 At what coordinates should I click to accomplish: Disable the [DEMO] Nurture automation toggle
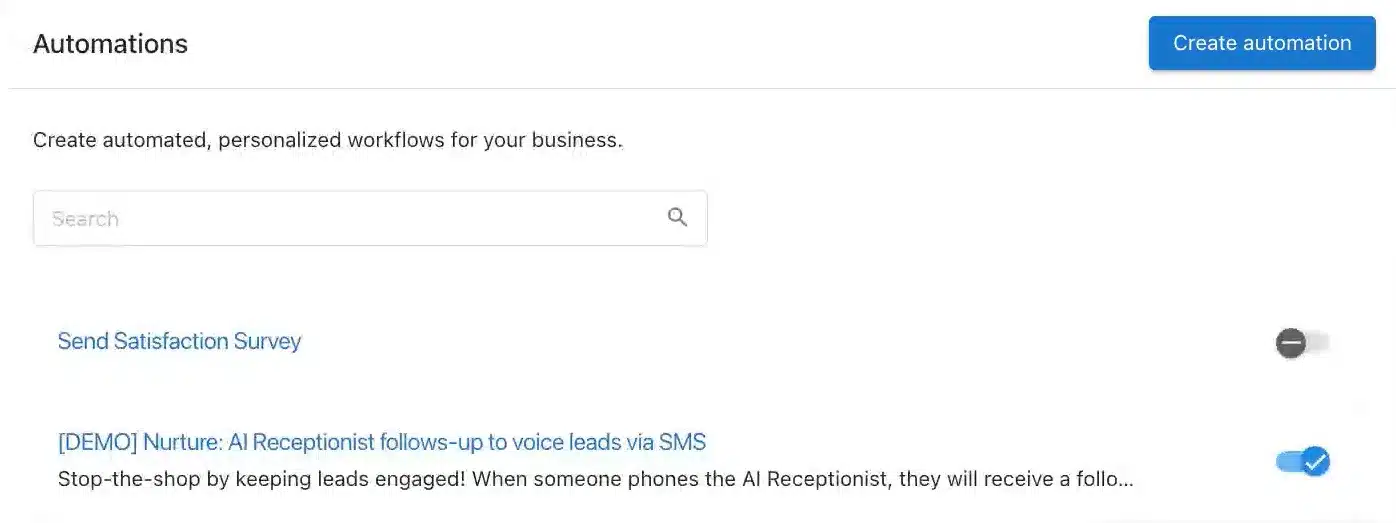(1302, 461)
